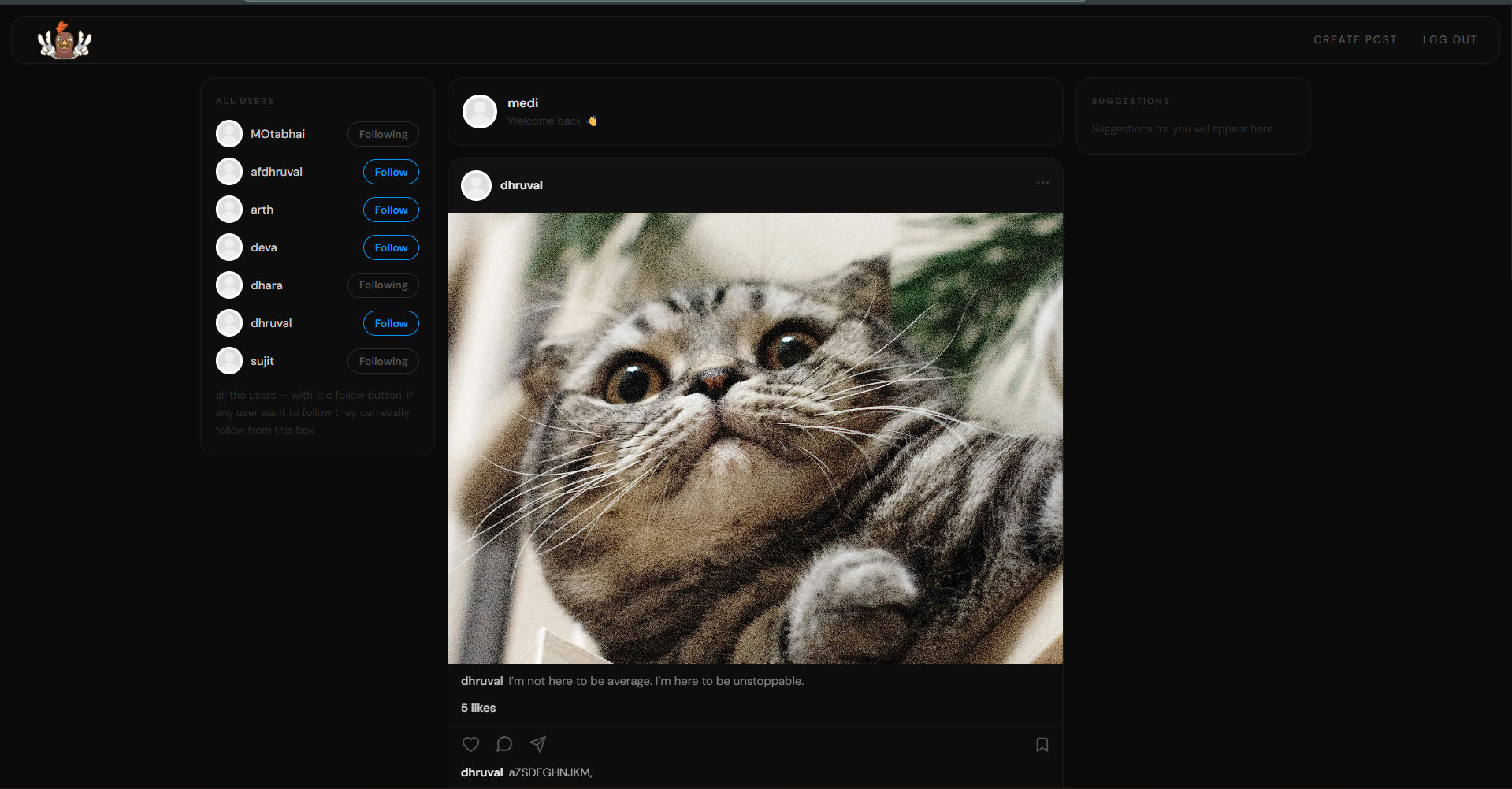Image resolution: width=1512 pixels, height=789 pixels.
Task: Click the 'all the users' description note
Action: click(314, 412)
